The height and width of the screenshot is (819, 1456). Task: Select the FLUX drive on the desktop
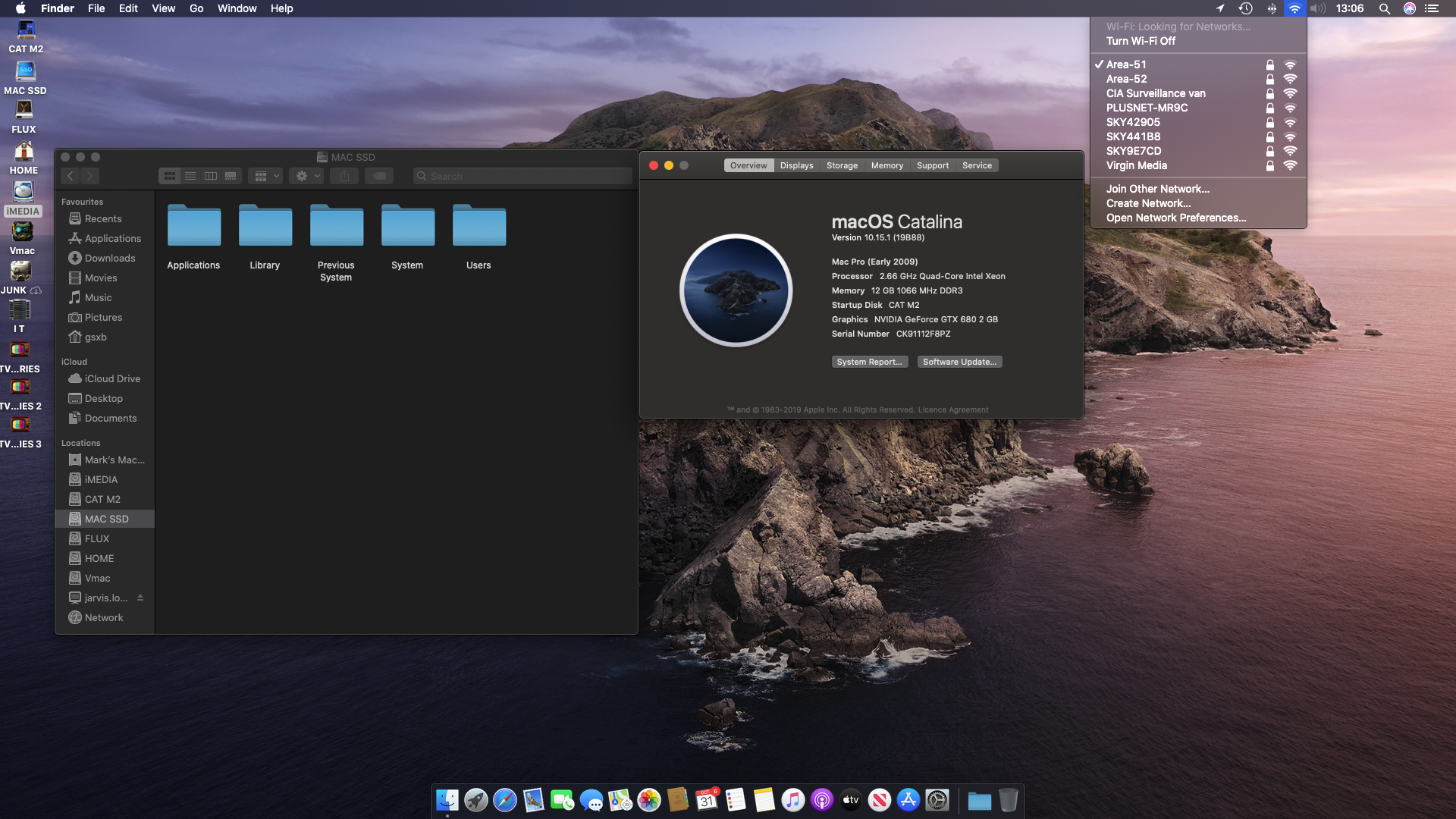click(x=24, y=117)
